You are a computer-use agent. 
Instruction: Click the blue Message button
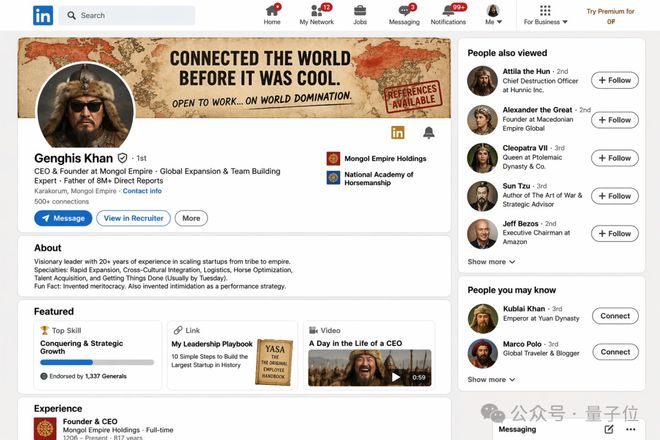click(63, 218)
